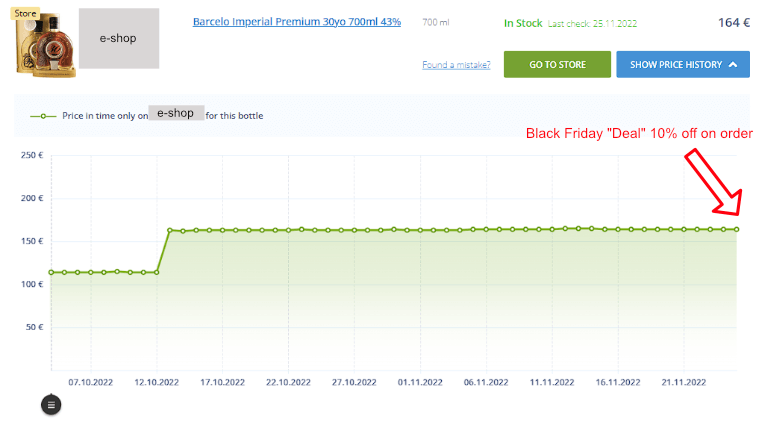Click the '22.10.2022' x-axis date label

click(x=288, y=382)
